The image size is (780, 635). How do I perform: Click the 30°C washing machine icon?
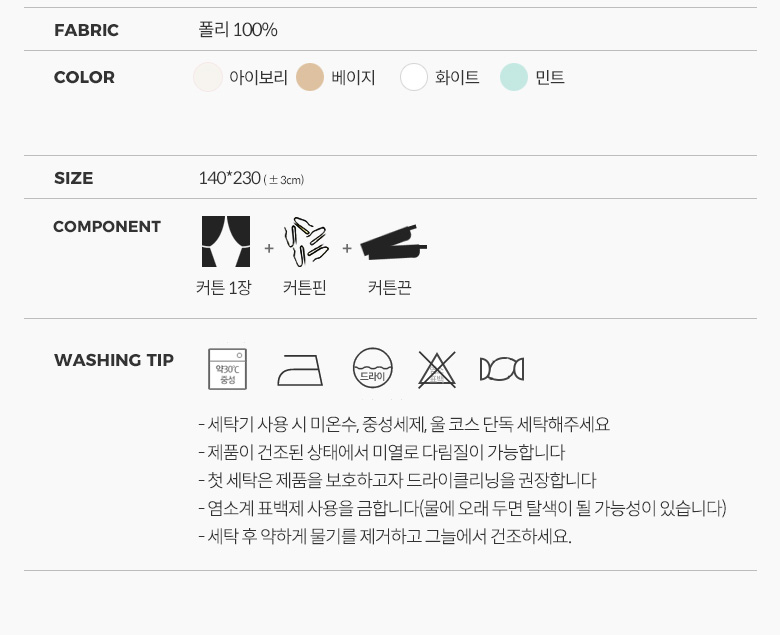point(227,369)
